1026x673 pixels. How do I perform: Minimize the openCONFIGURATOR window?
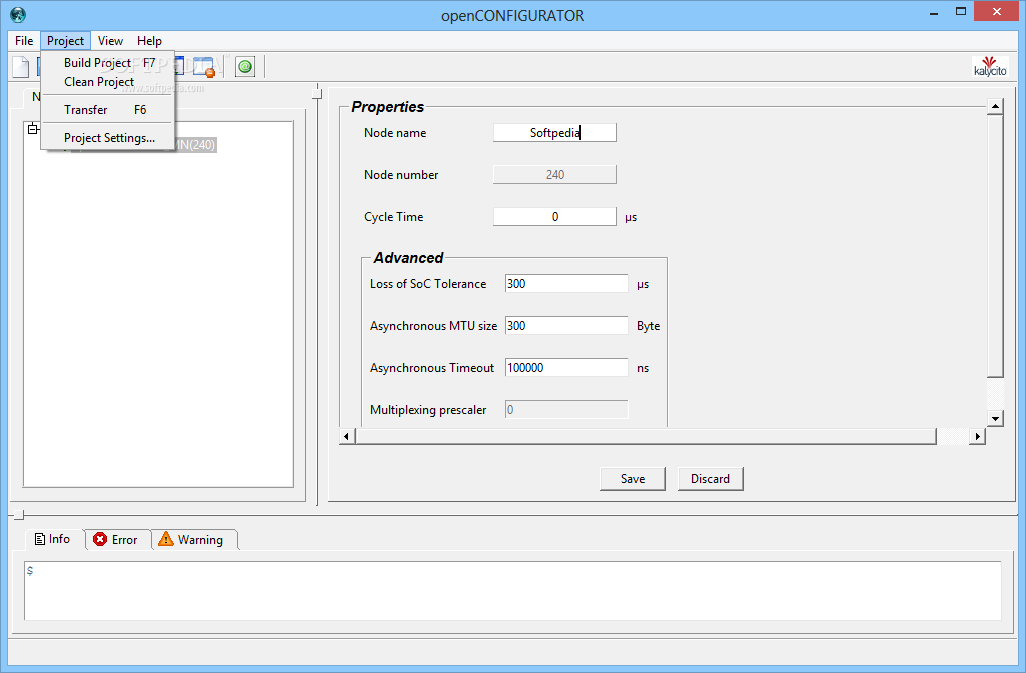(934, 12)
